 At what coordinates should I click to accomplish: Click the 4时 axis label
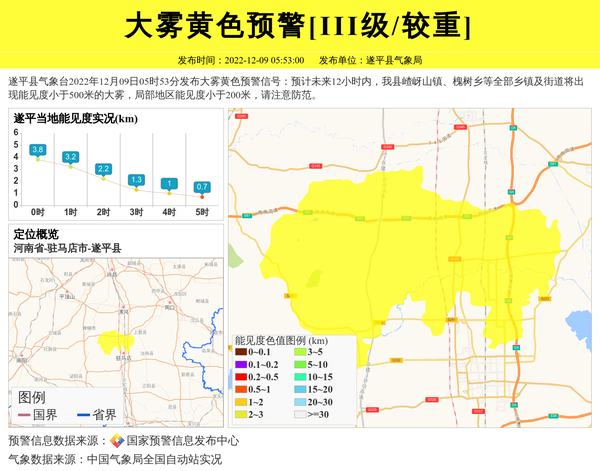point(169,212)
